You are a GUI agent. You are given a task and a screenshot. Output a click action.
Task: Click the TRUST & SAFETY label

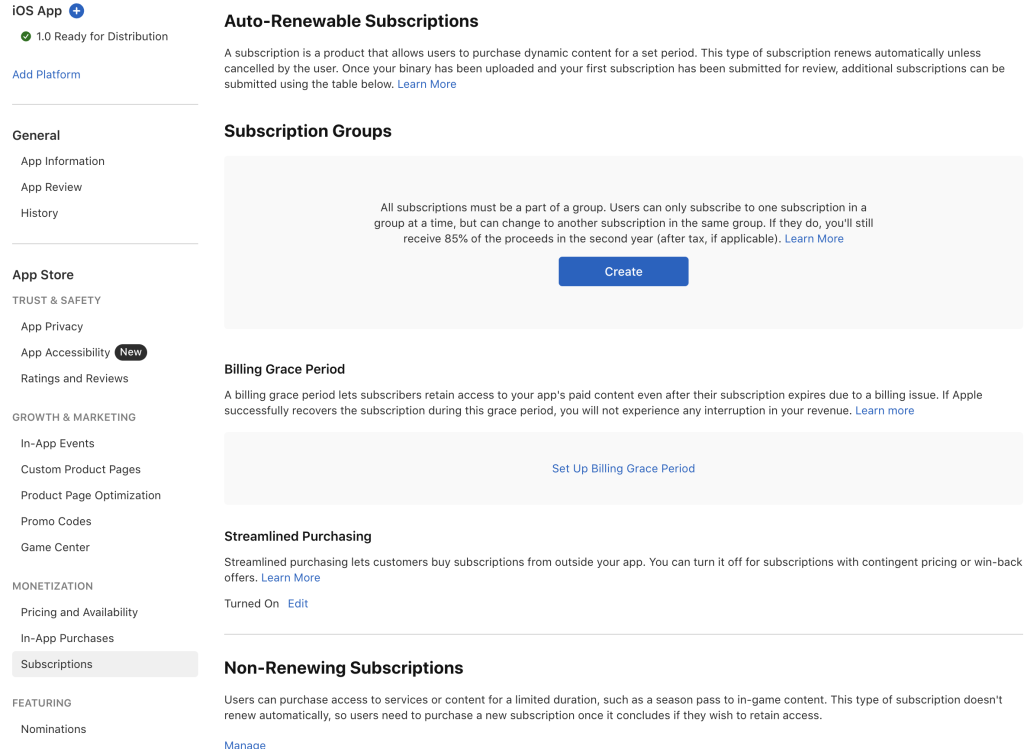[57, 300]
